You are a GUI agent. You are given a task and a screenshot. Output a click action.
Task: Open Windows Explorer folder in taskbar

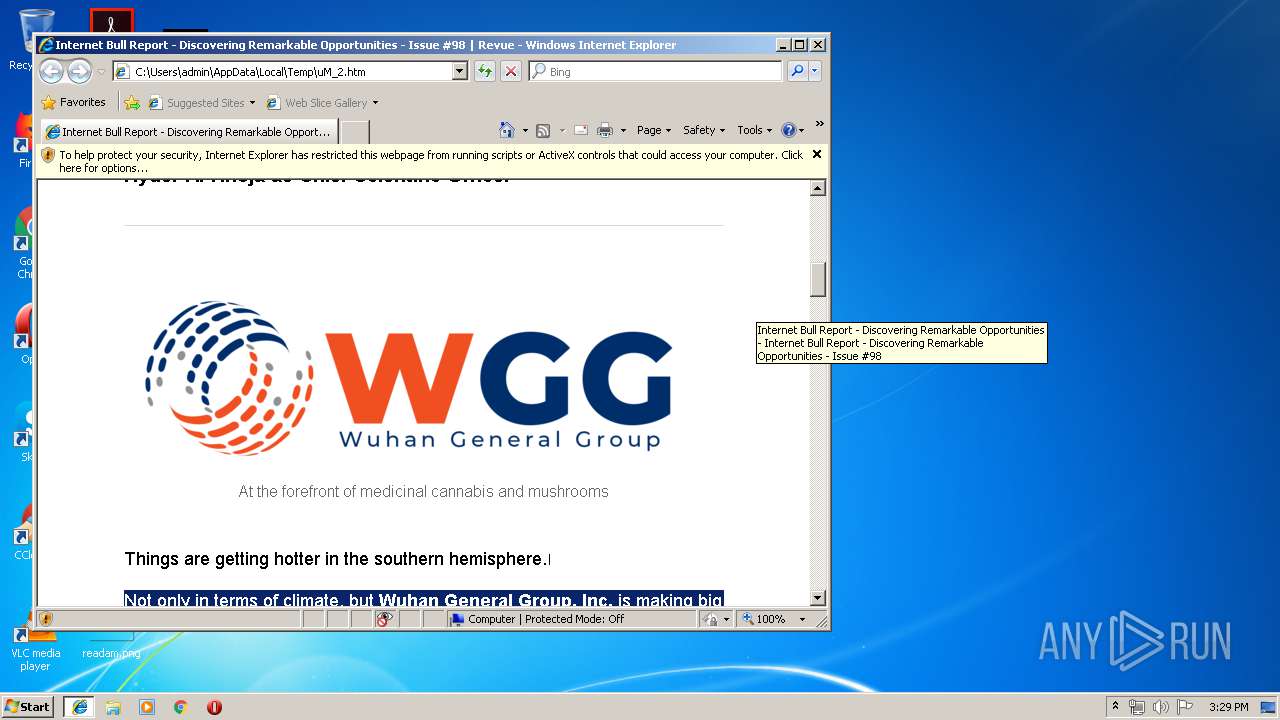click(113, 707)
